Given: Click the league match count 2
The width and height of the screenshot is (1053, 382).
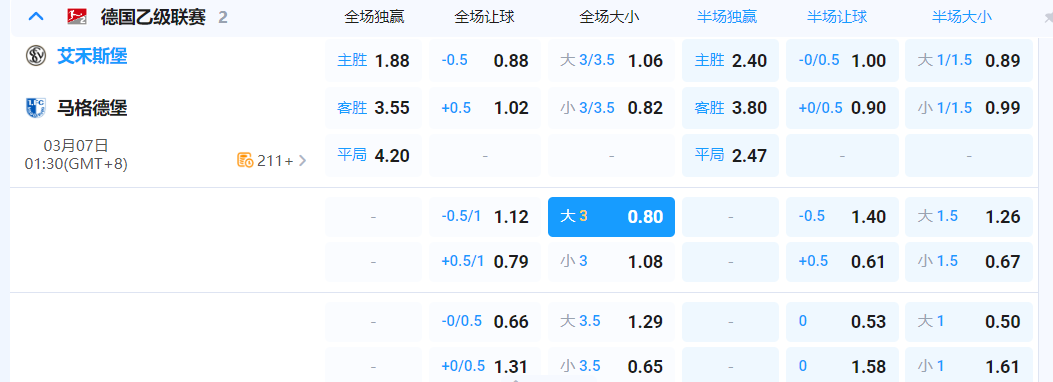Looking at the screenshot, I should 223,17.
